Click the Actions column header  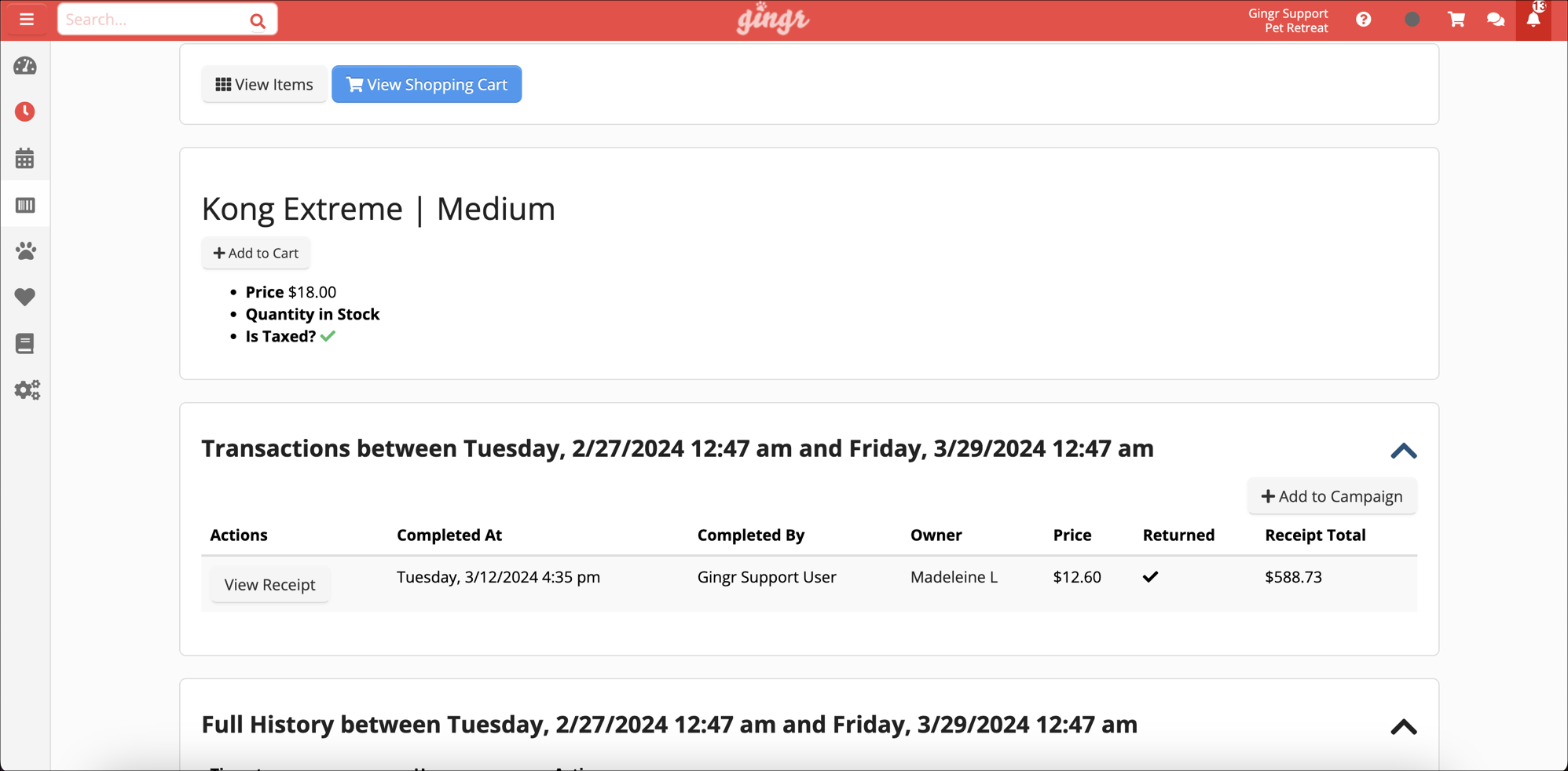(239, 535)
